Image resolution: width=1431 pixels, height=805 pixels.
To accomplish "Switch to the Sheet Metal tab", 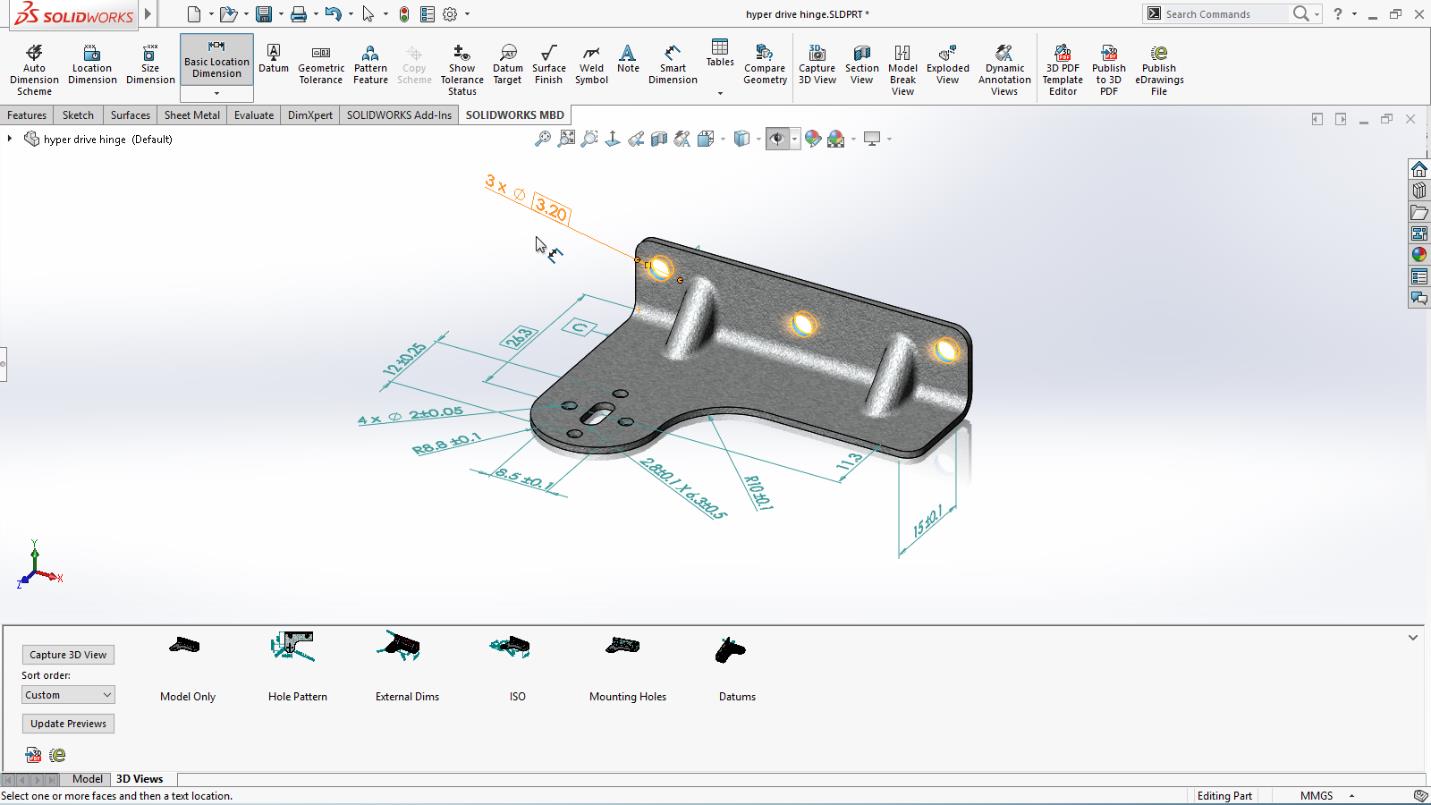I will pyautogui.click(x=191, y=115).
